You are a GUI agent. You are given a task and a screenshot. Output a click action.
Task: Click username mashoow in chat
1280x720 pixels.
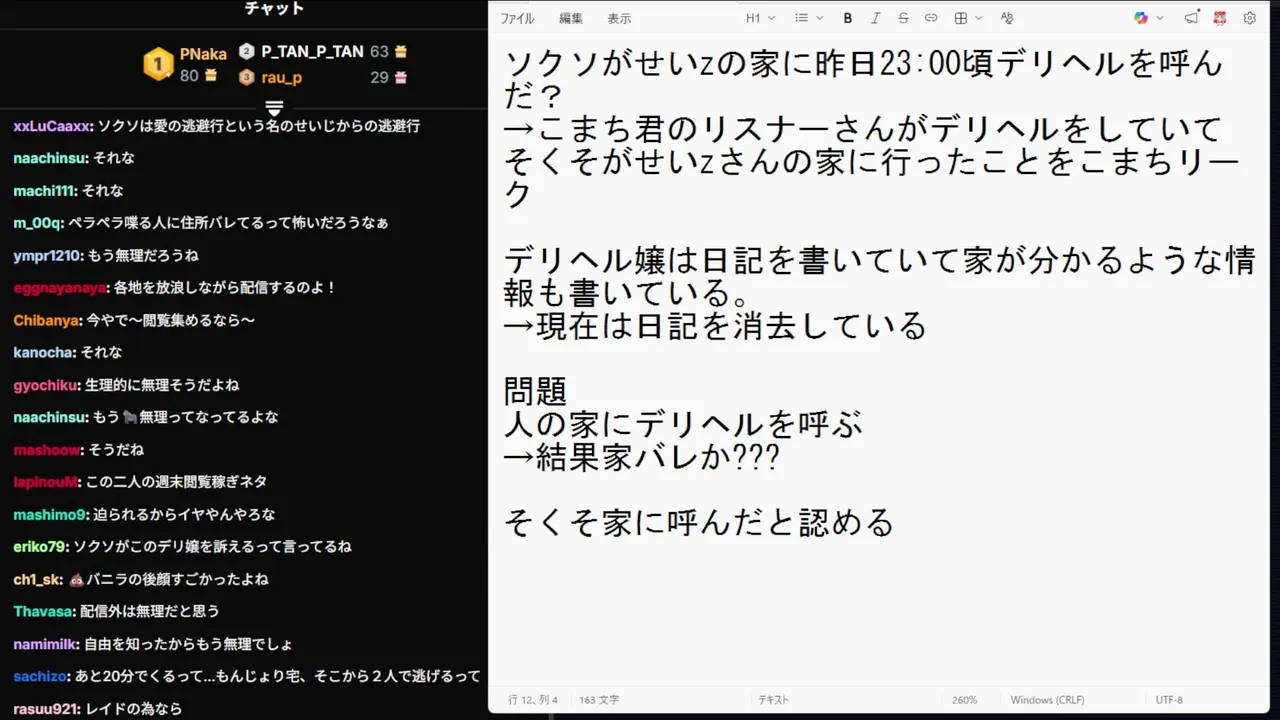click(x=47, y=450)
